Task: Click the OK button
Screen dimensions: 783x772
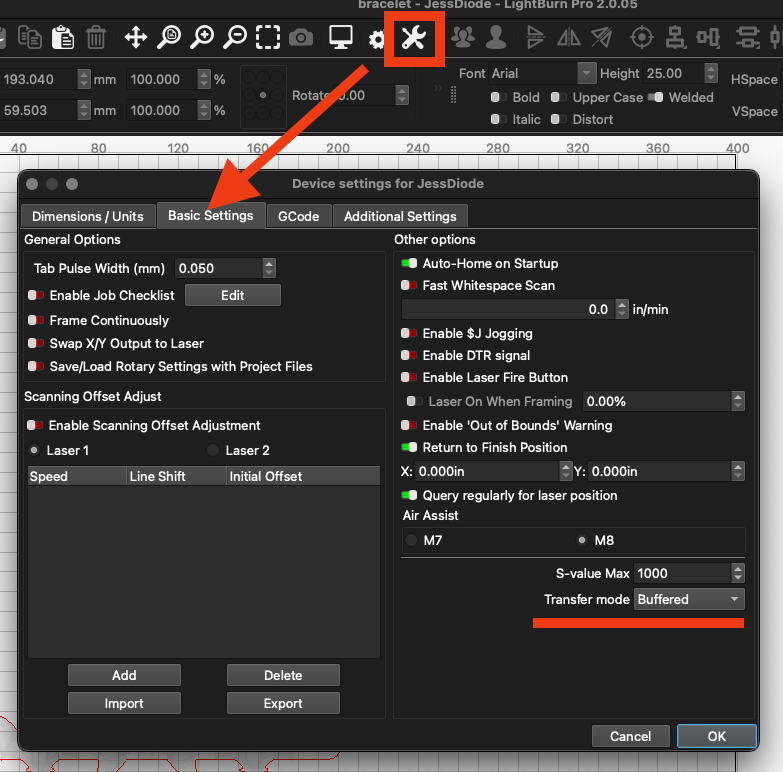Action: [x=716, y=736]
